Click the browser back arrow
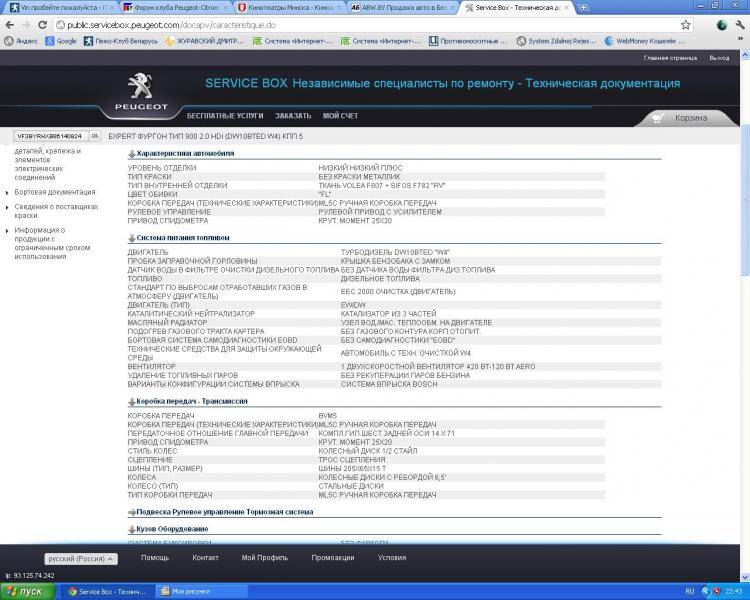The image size is (750, 600). (11, 24)
